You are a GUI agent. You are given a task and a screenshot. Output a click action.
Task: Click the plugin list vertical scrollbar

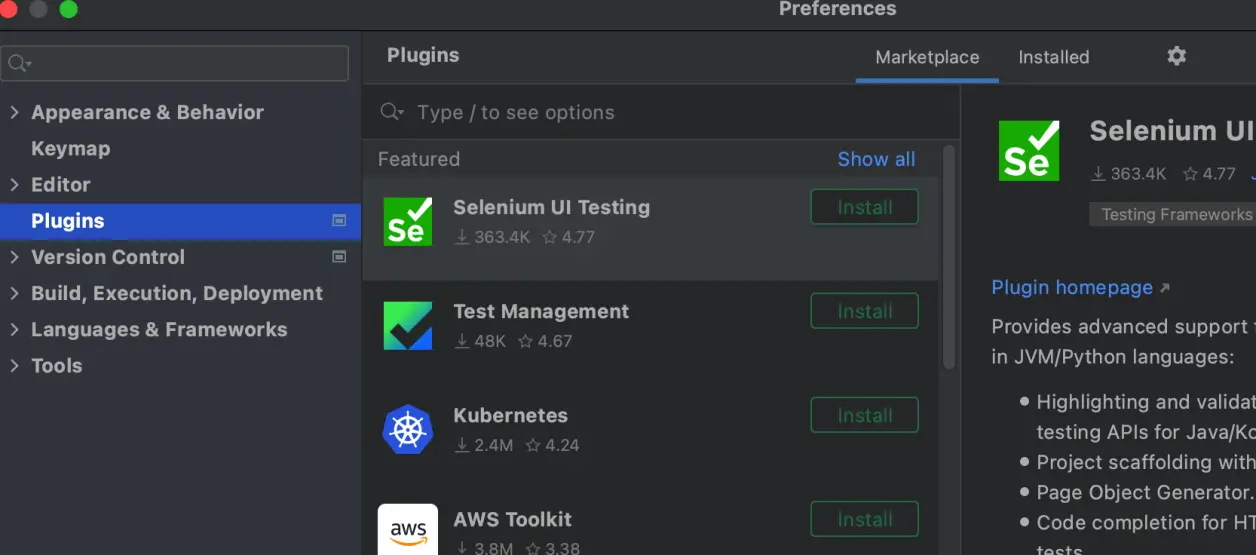tap(949, 258)
